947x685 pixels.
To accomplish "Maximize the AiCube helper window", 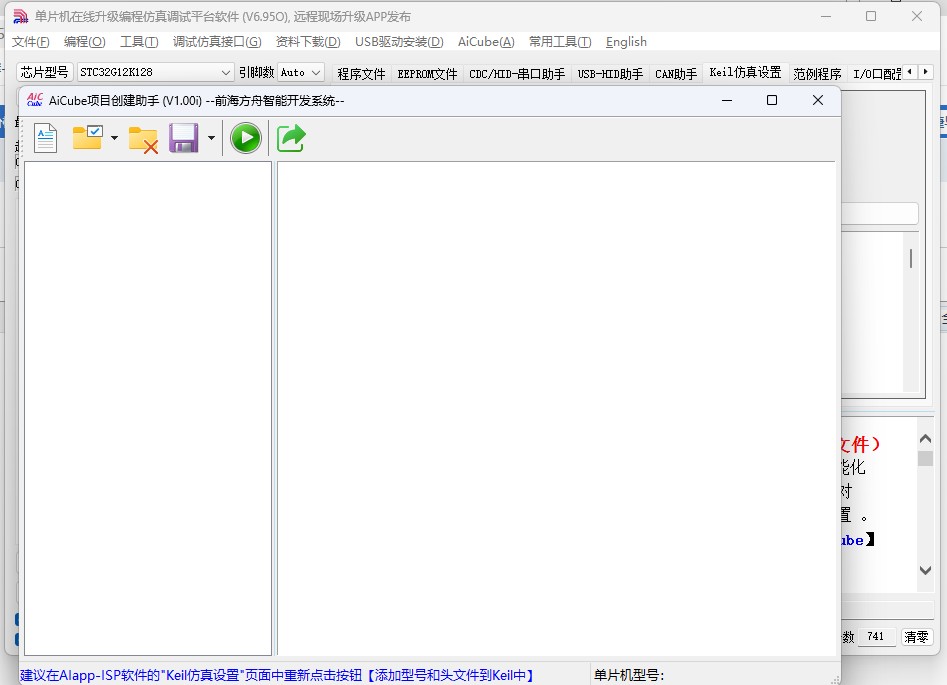I will point(772,100).
